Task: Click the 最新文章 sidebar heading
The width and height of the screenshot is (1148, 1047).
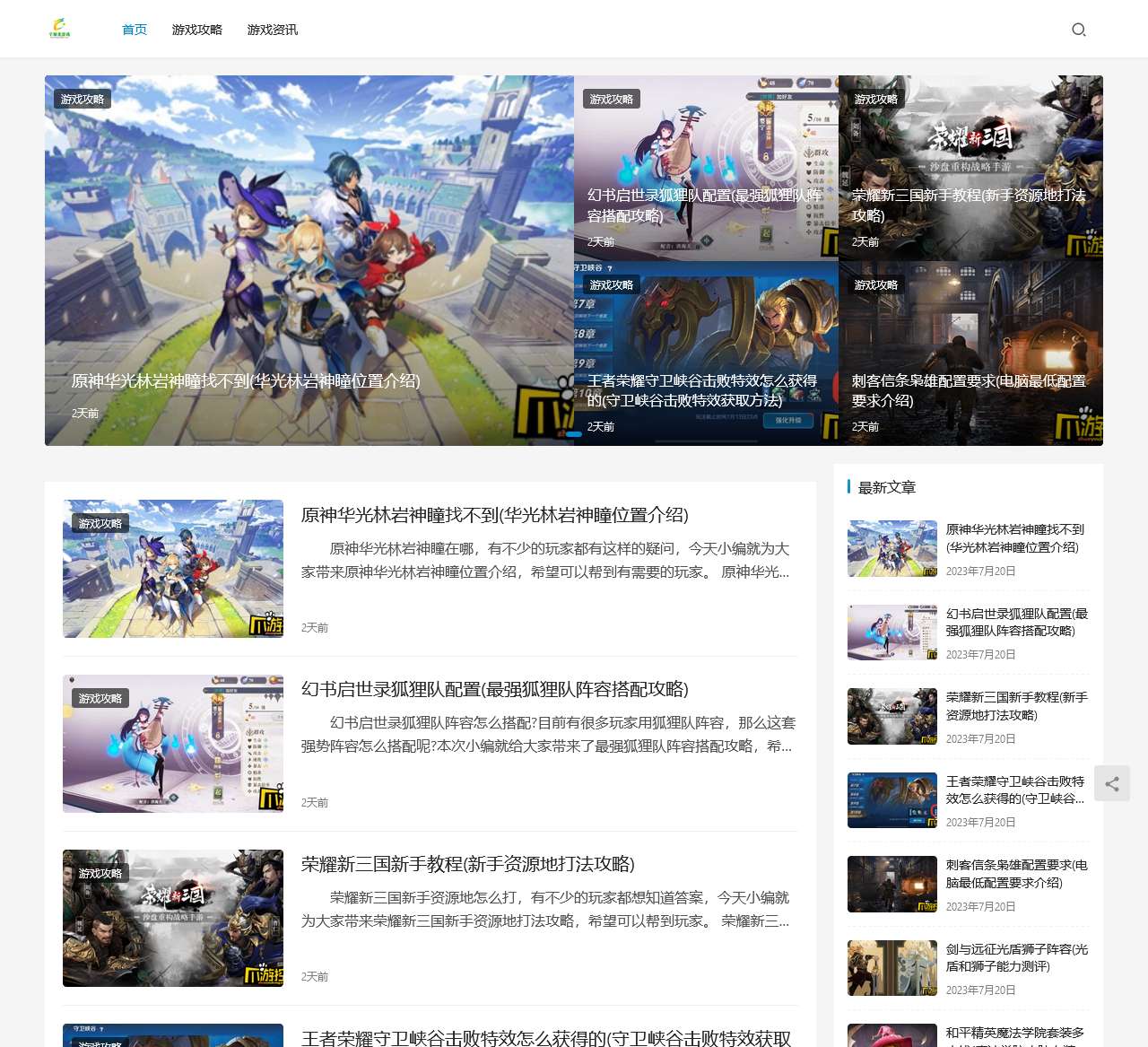Action: pos(887,487)
